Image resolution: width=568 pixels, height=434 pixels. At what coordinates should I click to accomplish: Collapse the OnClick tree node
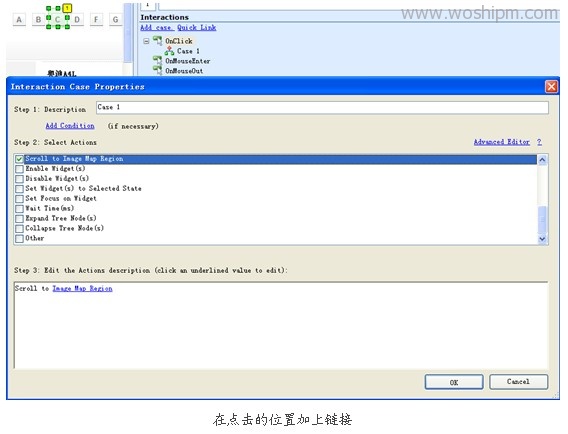(x=146, y=41)
